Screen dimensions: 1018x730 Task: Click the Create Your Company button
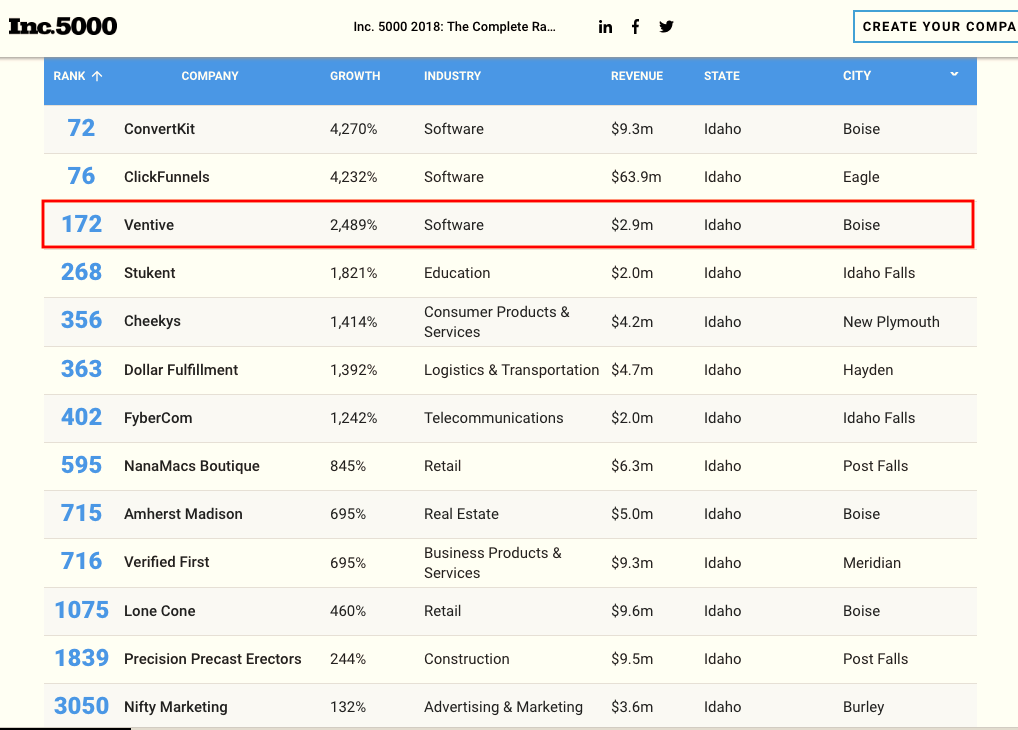[936, 27]
